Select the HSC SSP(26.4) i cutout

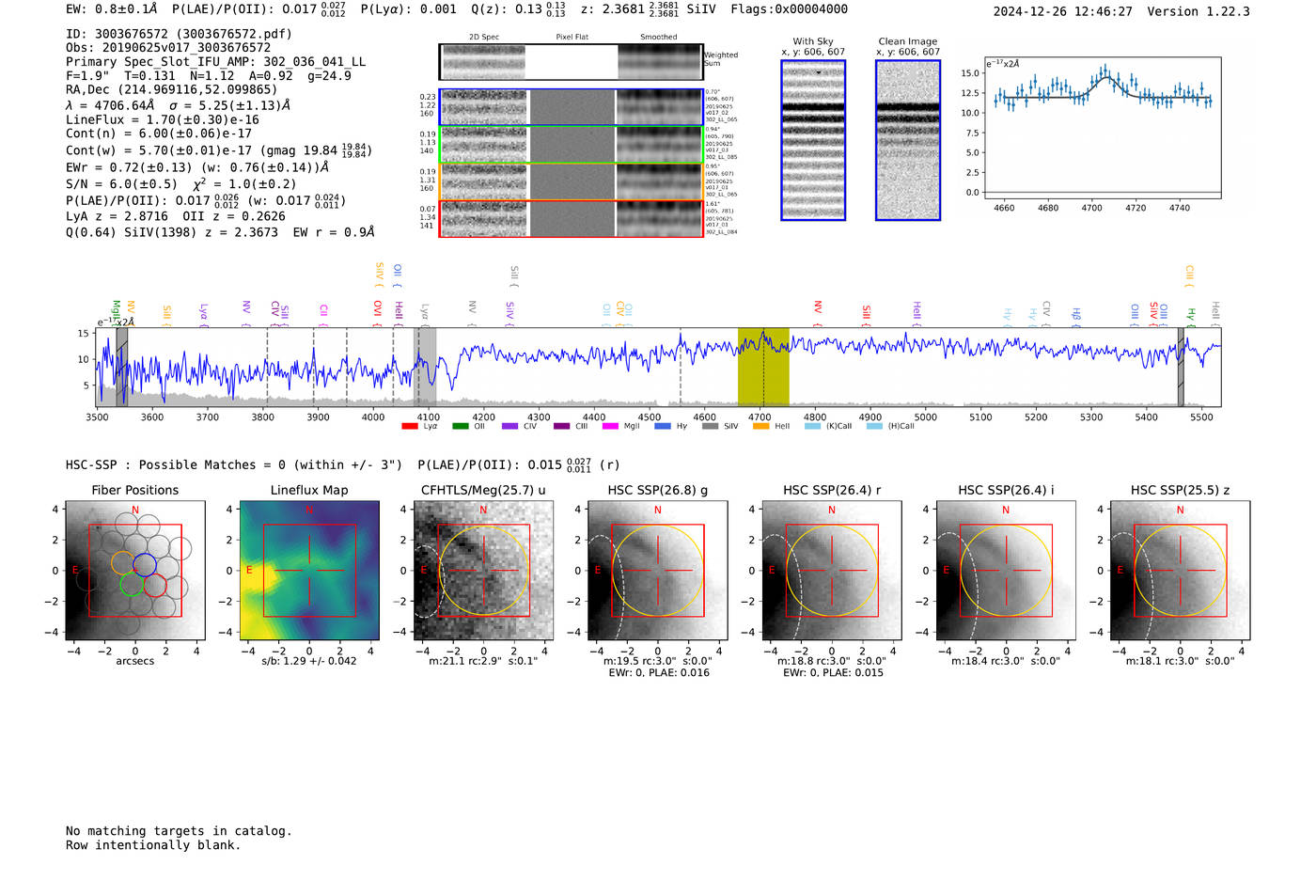(1006, 571)
